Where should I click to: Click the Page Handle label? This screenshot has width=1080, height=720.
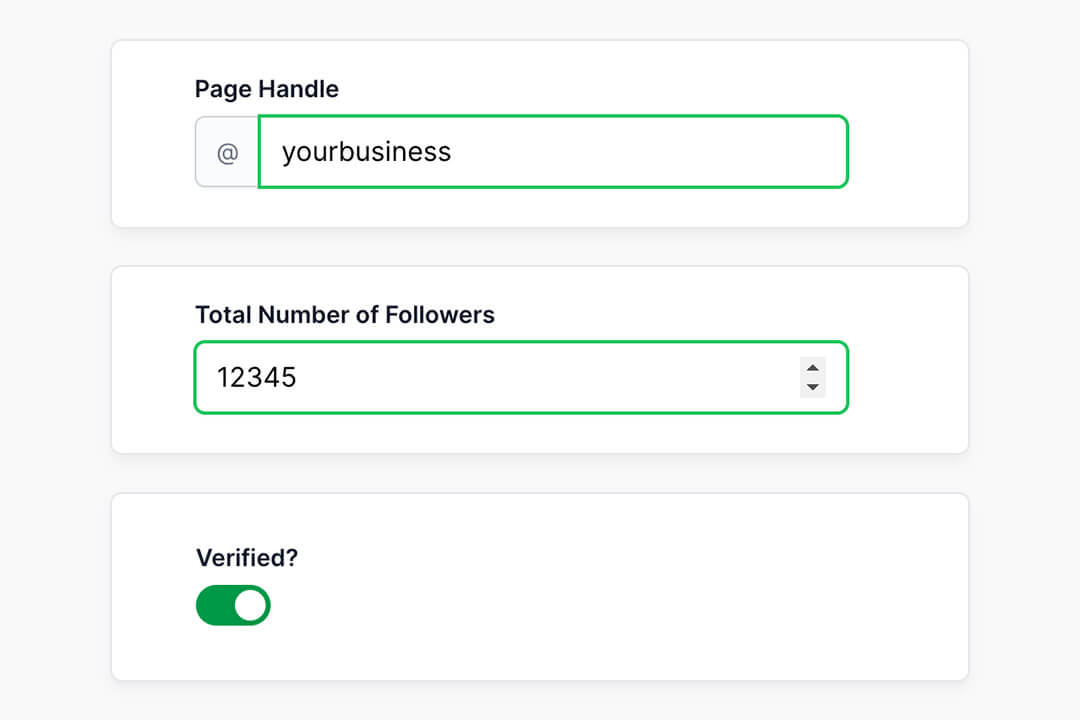pyautogui.click(x=266, y=89)
